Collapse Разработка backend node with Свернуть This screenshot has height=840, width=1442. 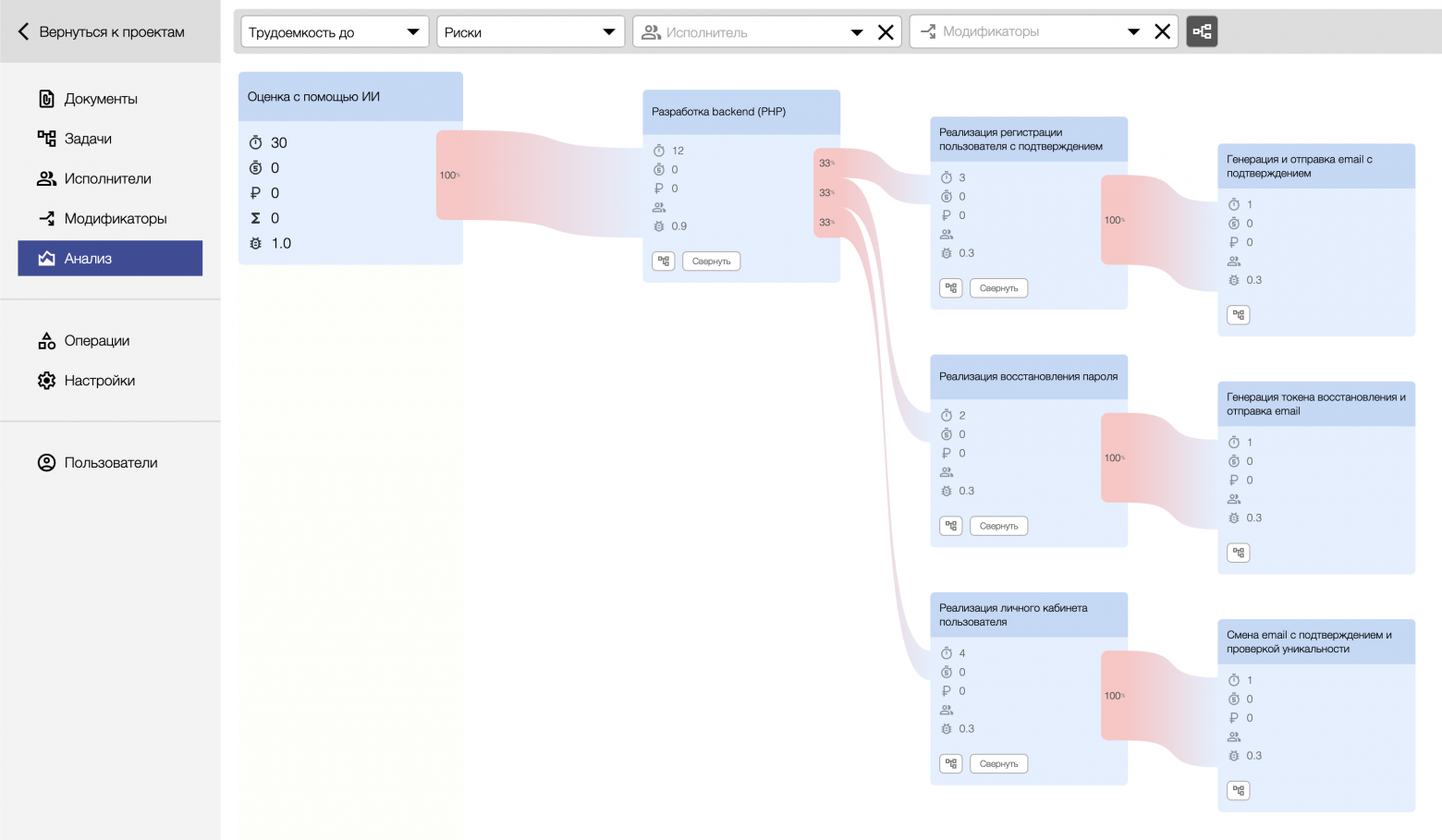(x=711, y=262)
